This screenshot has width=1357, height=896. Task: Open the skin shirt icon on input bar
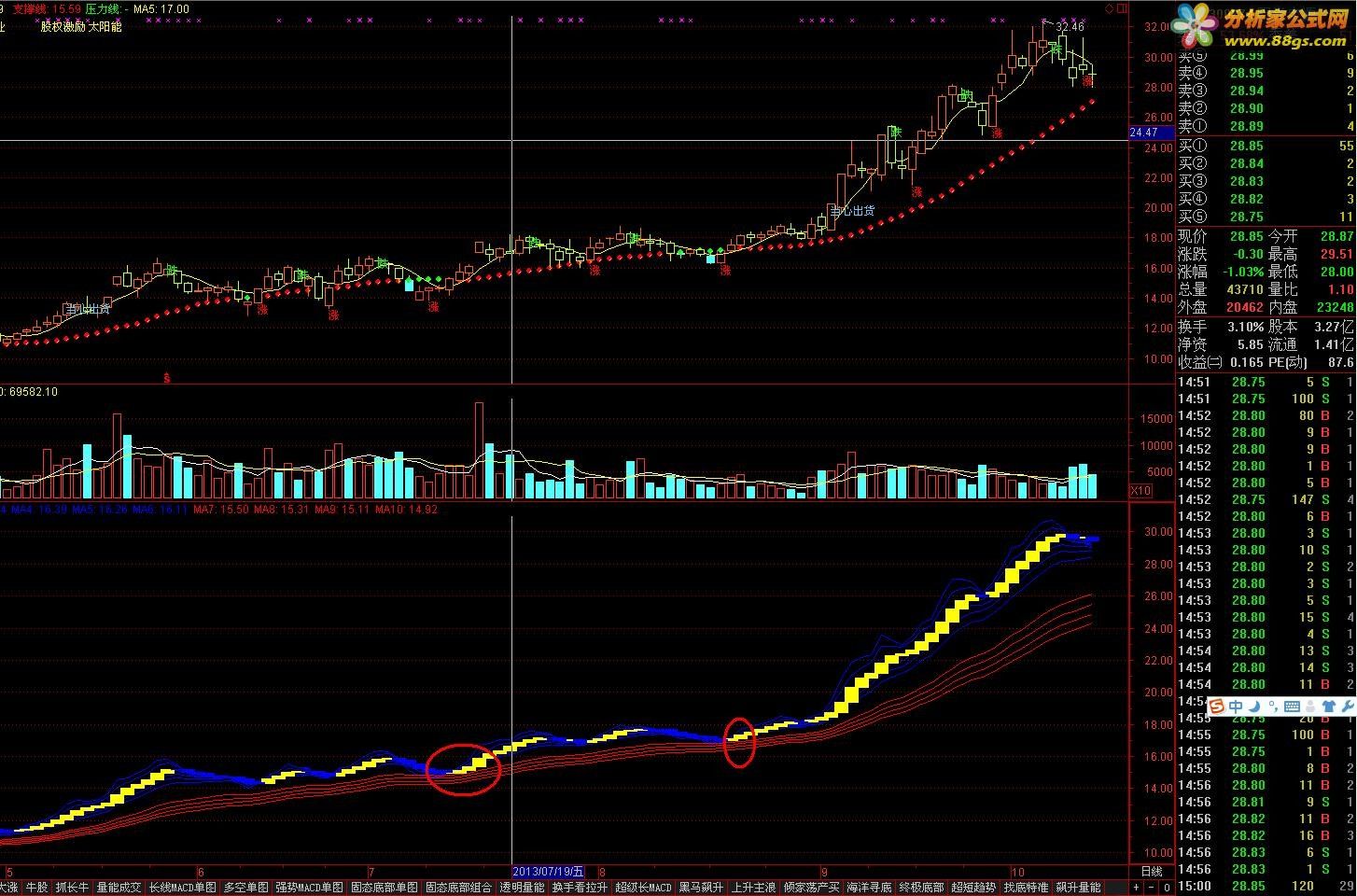[x=1329, y=707]
